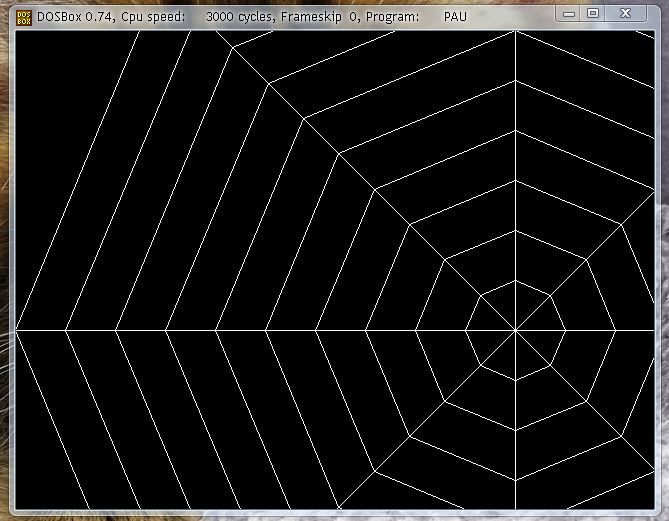Viewport: 669px width, 521px height.
Task: Minimize the DOSBox window
Action: (569, 13)
